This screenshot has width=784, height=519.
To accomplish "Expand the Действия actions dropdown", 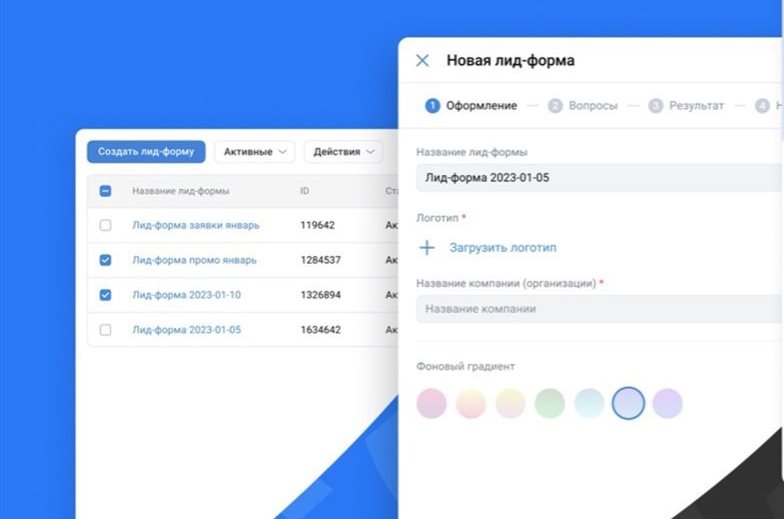I will pyautogui.click(x=344, y=152).
